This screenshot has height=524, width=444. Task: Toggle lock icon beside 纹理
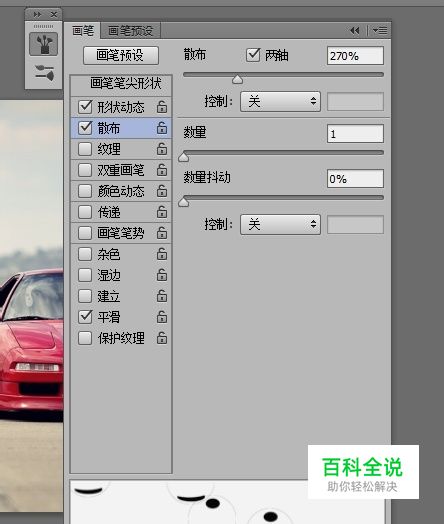(162, 149)
